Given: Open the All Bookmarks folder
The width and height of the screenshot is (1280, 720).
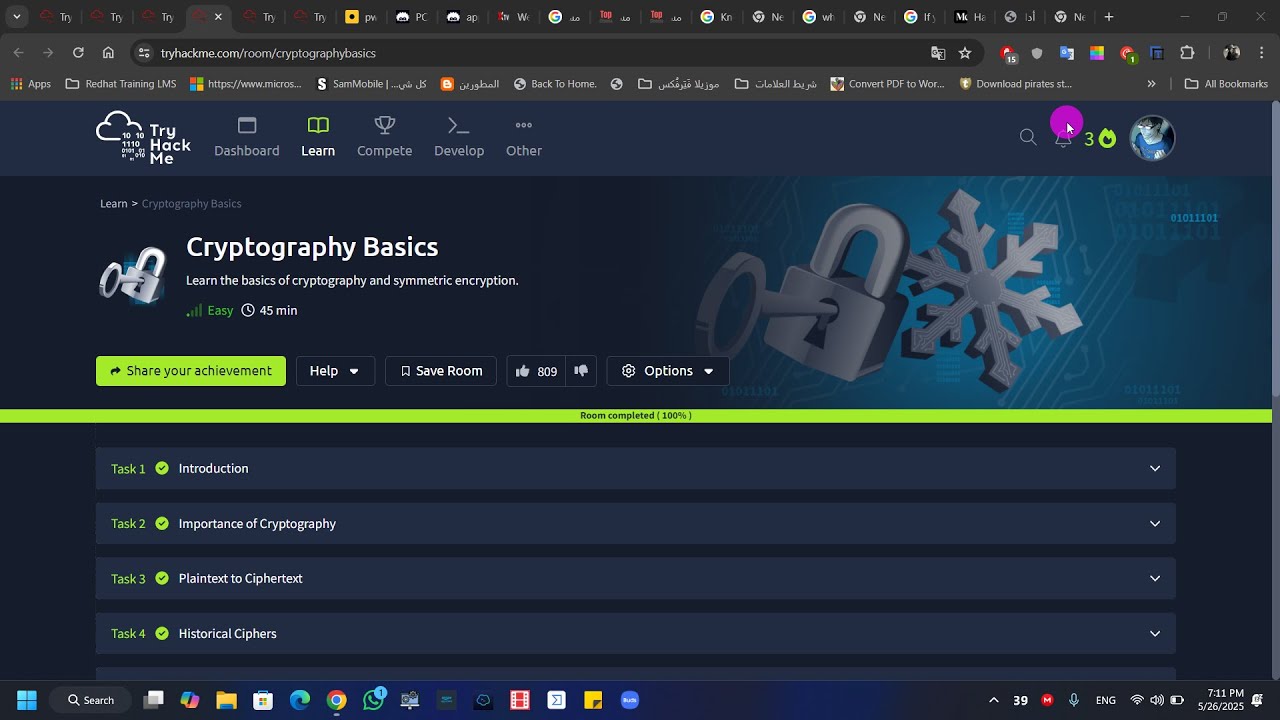Looking at the screenshot, I should pyautogui.click(x=1226, y=84).
